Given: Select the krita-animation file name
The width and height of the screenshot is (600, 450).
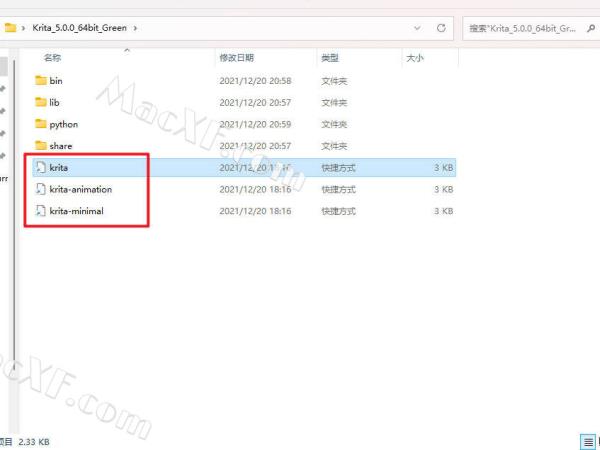Looking at the screenshot, I should [x=81, y=189].
